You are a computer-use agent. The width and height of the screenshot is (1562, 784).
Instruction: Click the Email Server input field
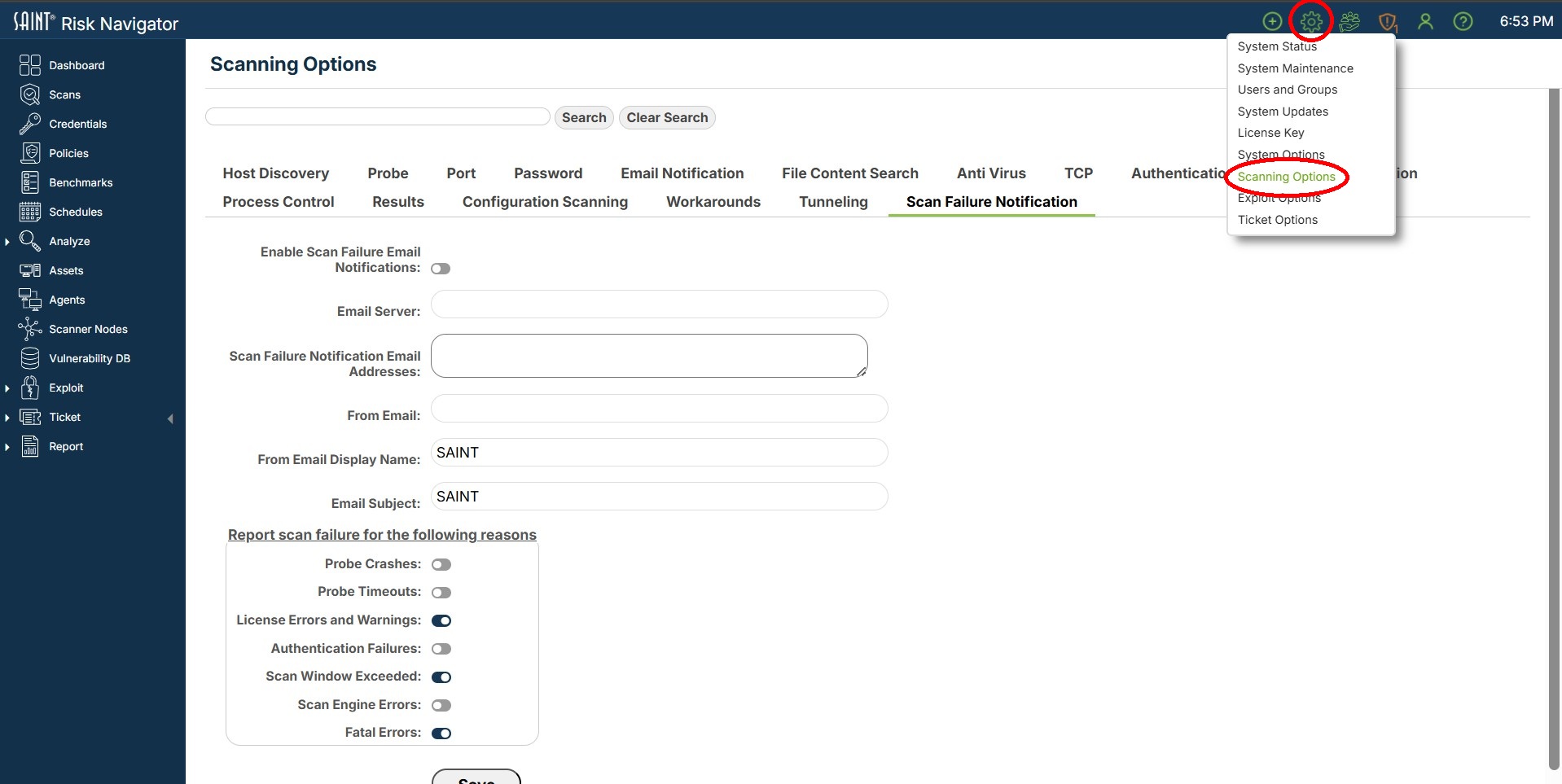point(660,304)
